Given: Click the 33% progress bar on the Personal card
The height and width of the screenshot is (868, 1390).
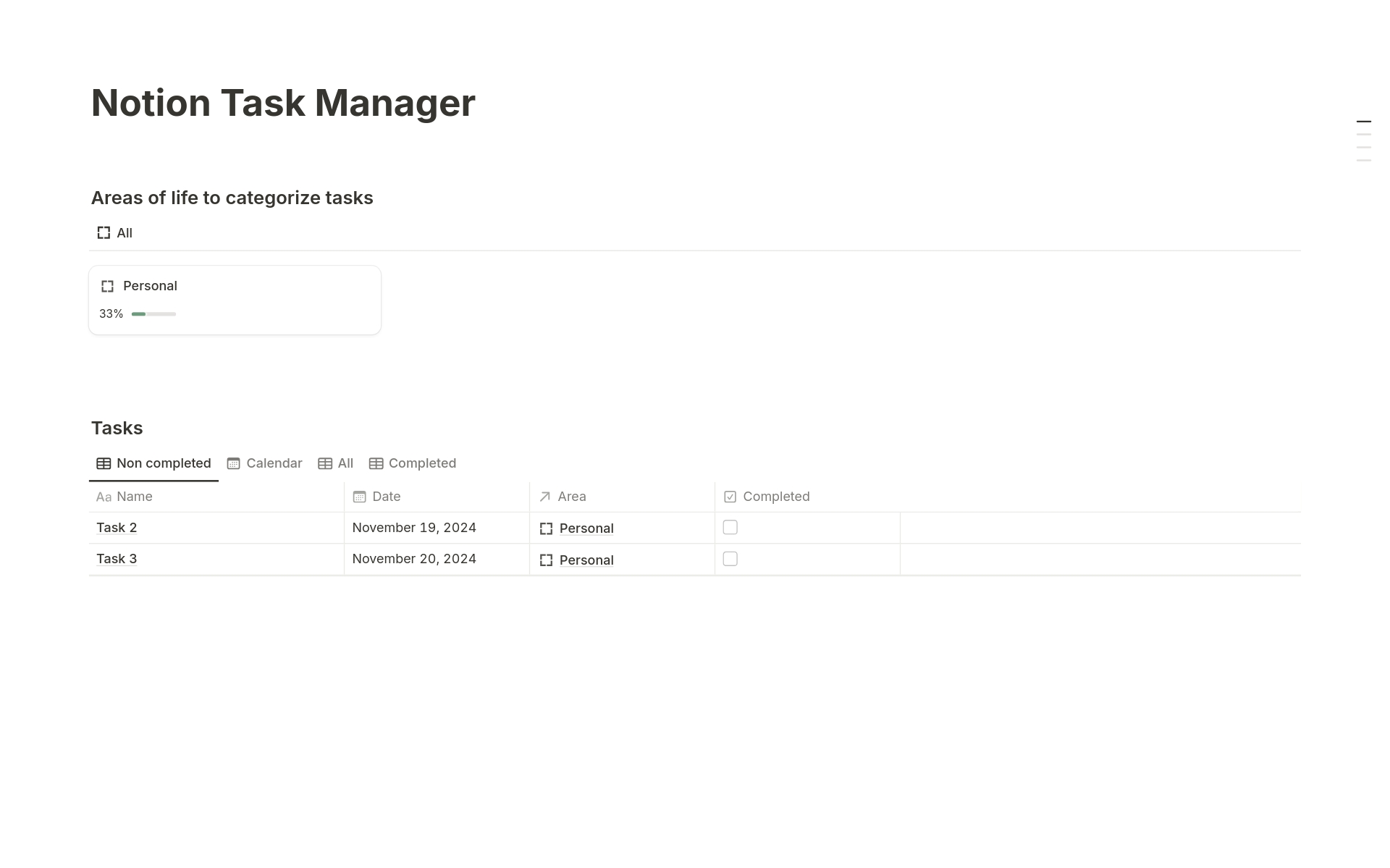Looking at the screenshot, I should coord(153,314).
